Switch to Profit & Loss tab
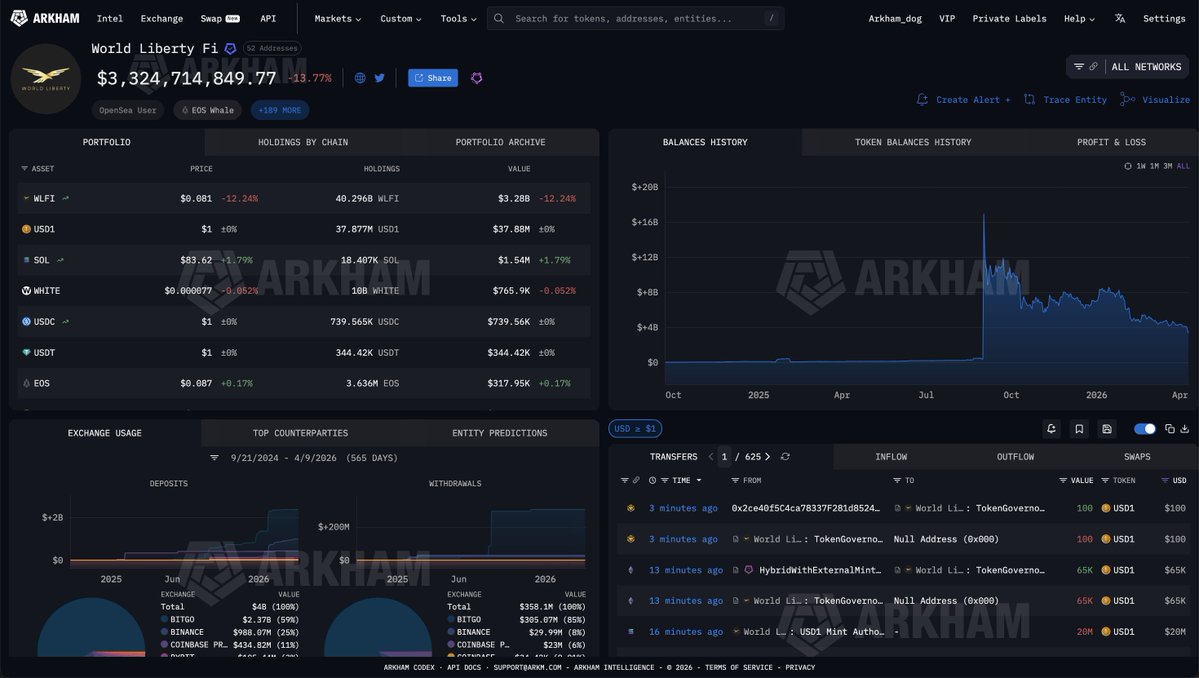1199x678 pixels. coord(1111,142)
